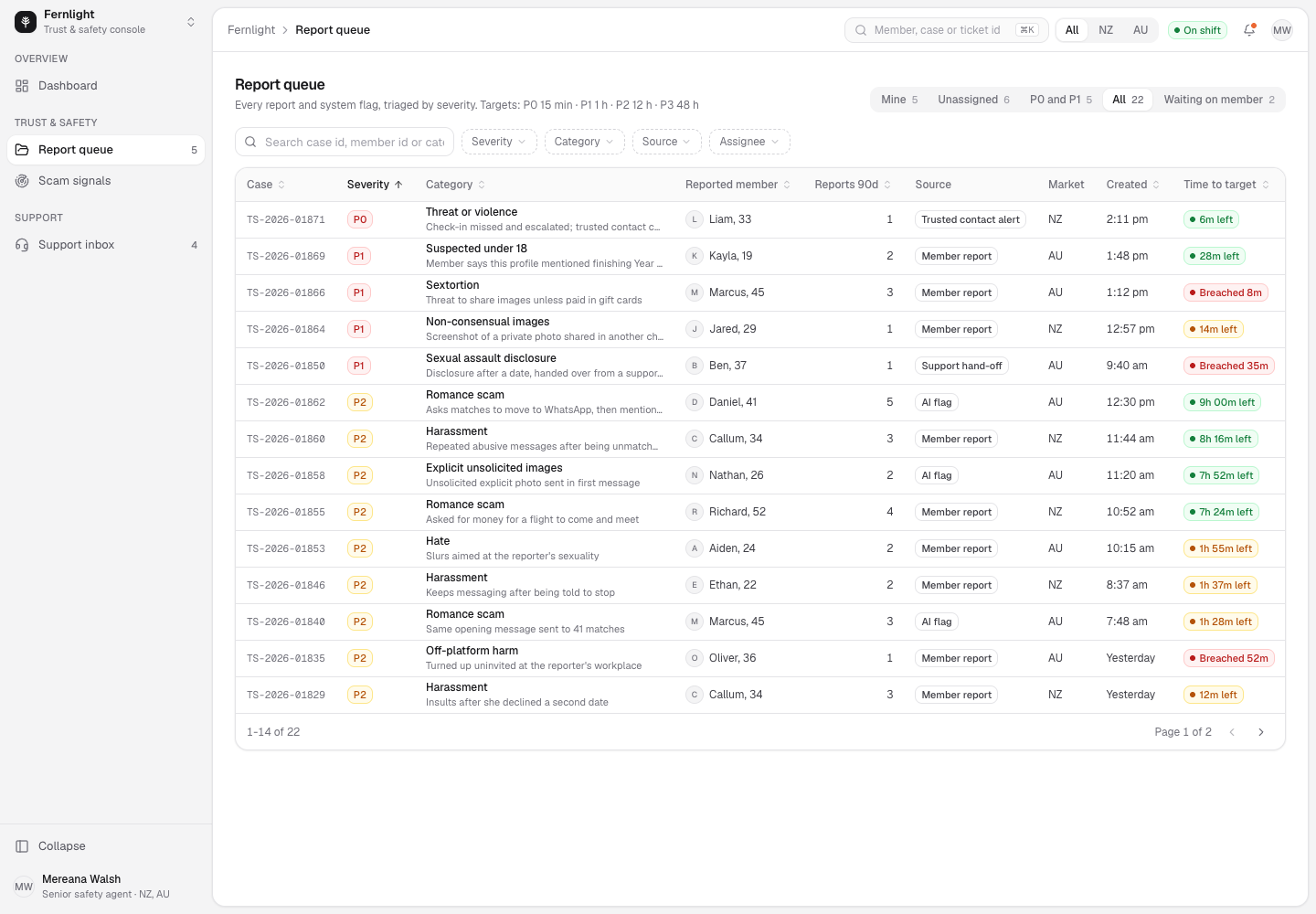The image size is (1316, 914).
Task: Open the Category filter dropdown
Action: tap(585, 142)
